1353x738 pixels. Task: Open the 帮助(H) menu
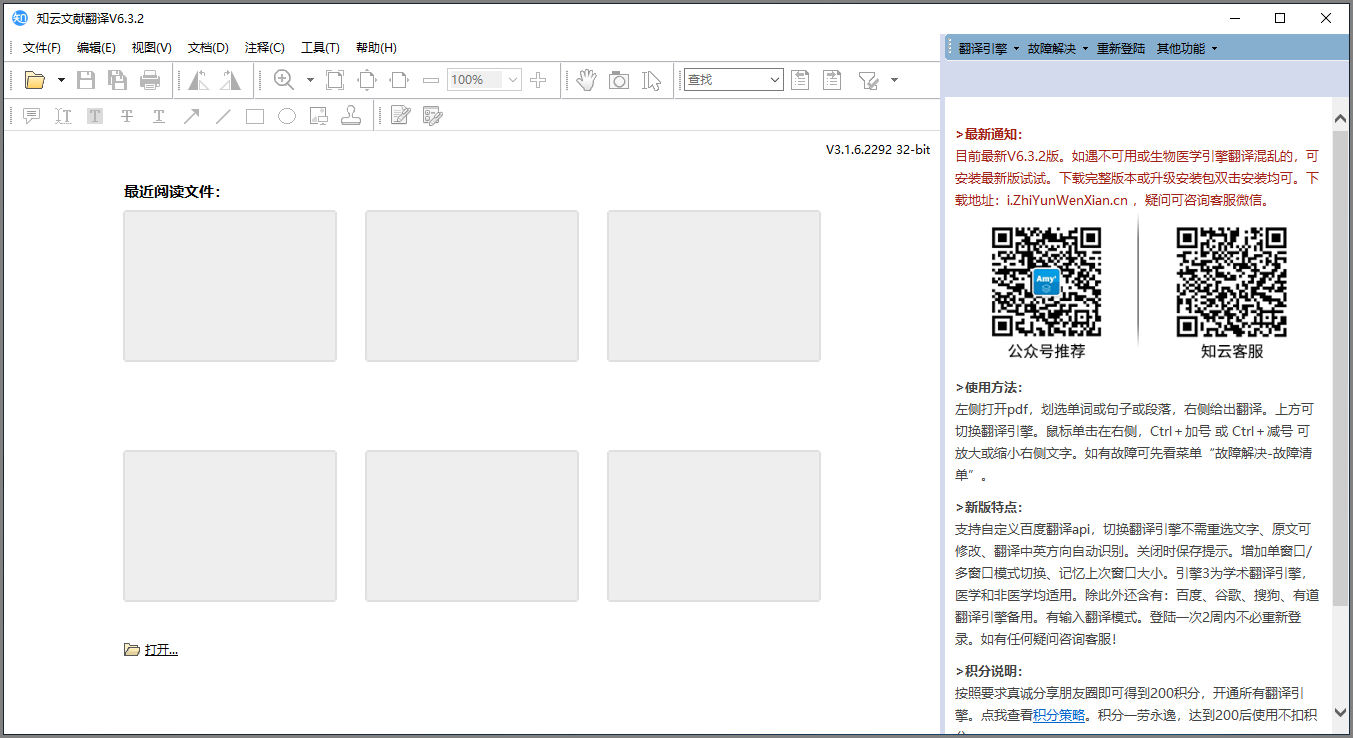[x=376, y=48]
